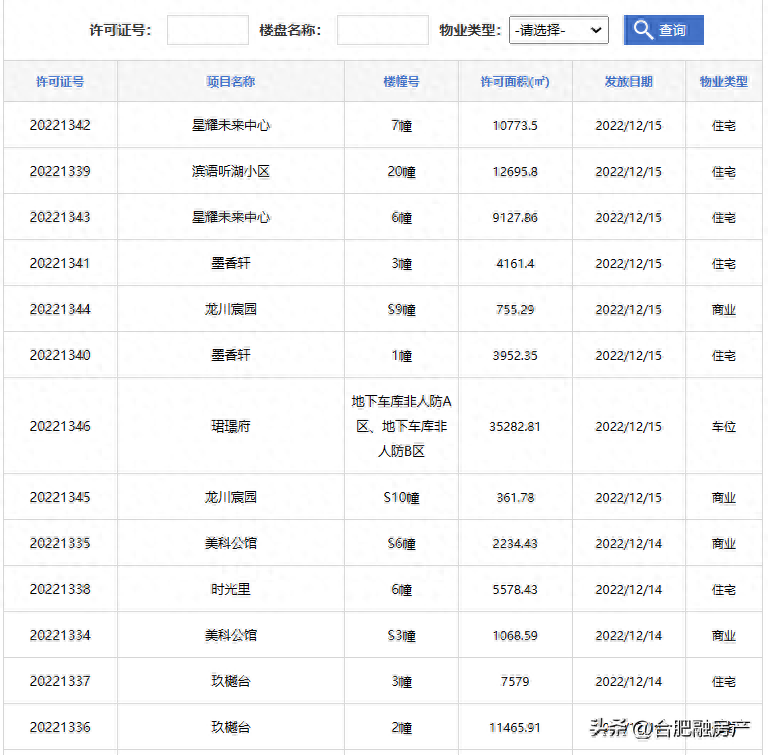The image size is (768, 755).
Task: Click the 车位 property type cell
Action: [x=723, y=427]
